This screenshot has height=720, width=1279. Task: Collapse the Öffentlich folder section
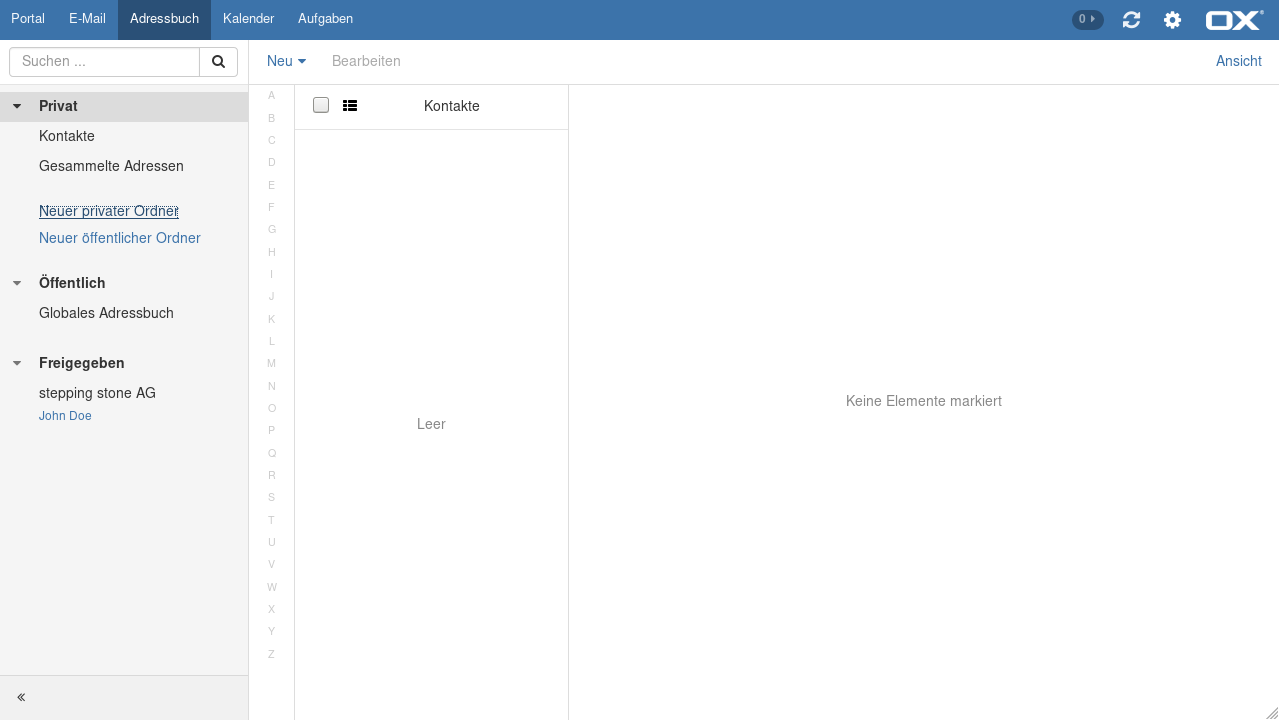coord(17,283)
